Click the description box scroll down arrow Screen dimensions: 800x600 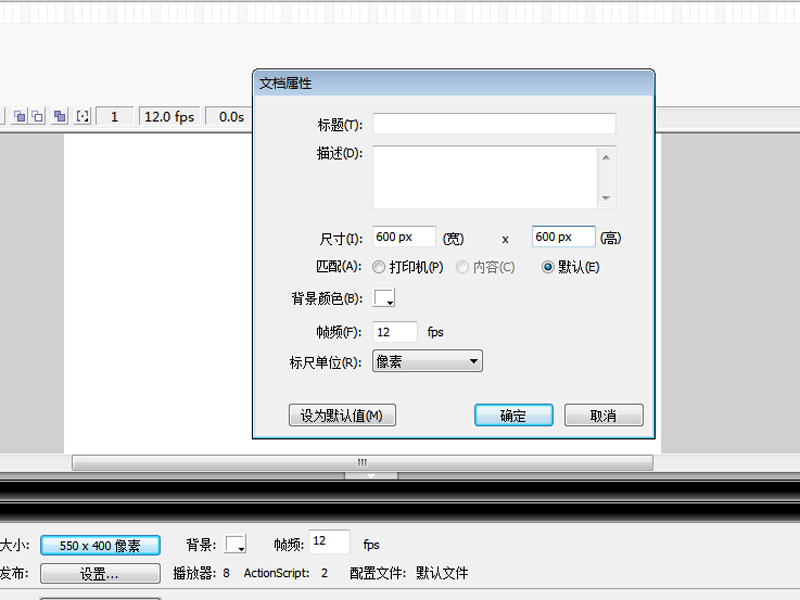(606, 198)
